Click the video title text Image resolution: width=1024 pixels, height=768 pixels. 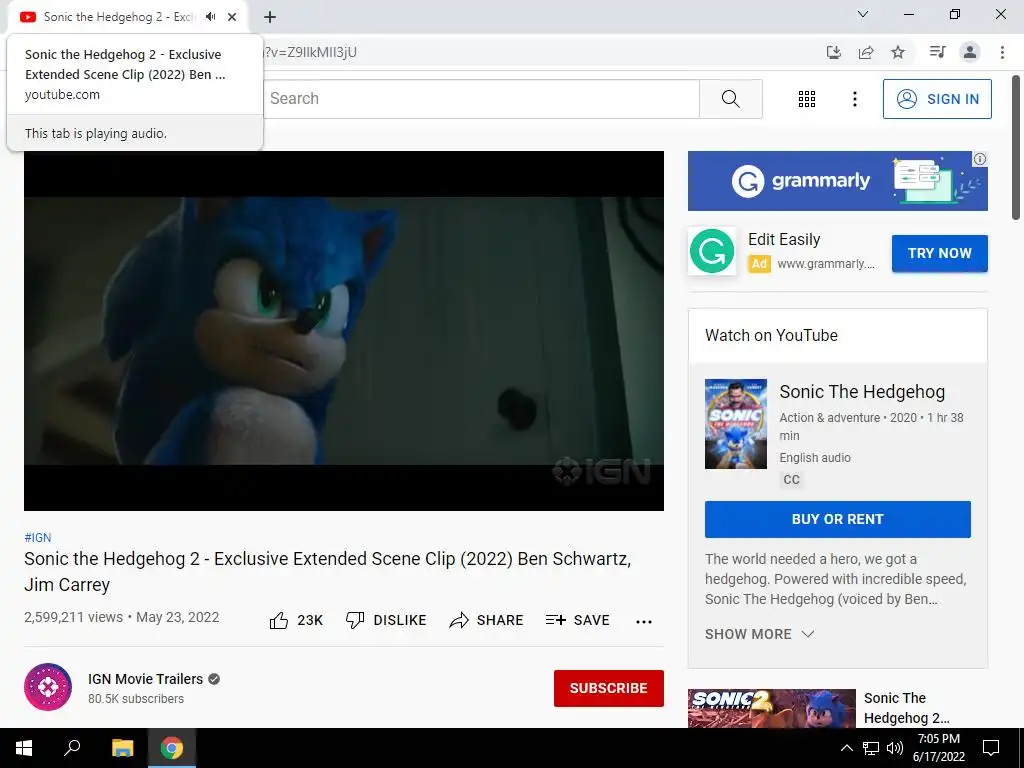328,571
